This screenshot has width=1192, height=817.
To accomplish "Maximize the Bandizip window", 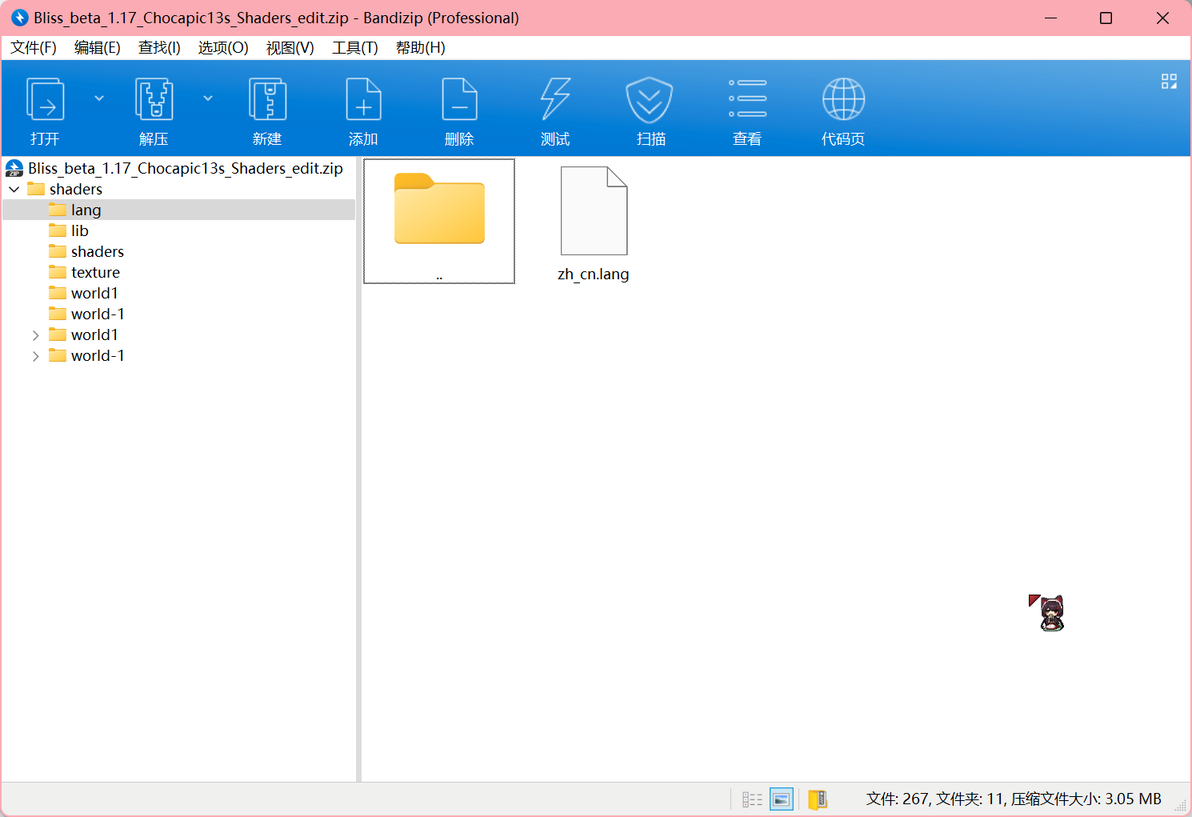I will [1106, 17].
